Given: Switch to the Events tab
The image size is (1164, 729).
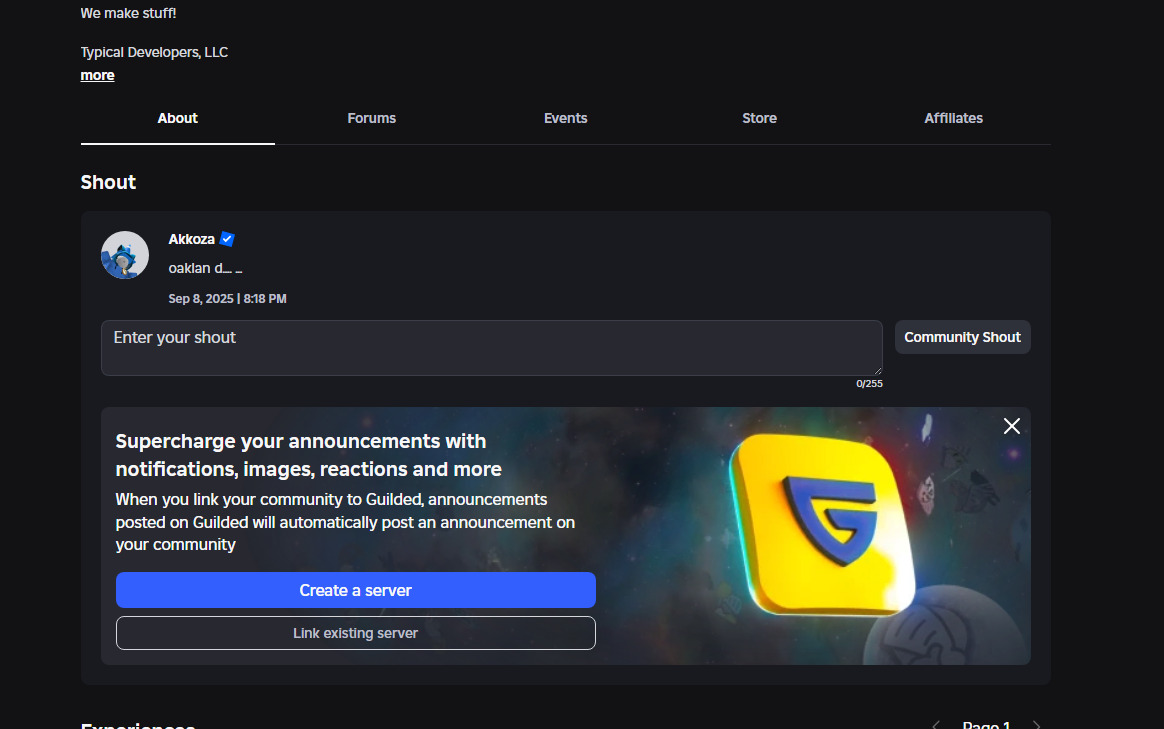Looking at the screenshot, I should [x=565, y=118].
